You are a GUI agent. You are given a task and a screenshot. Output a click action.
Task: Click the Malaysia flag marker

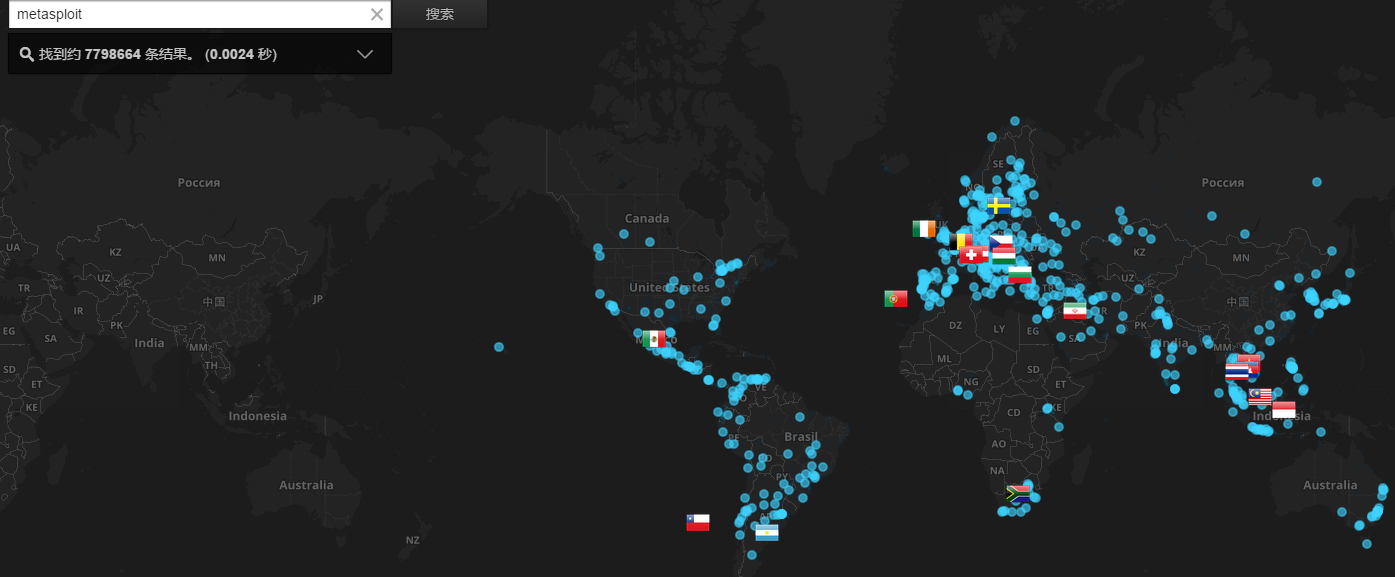coord(1260,397)
